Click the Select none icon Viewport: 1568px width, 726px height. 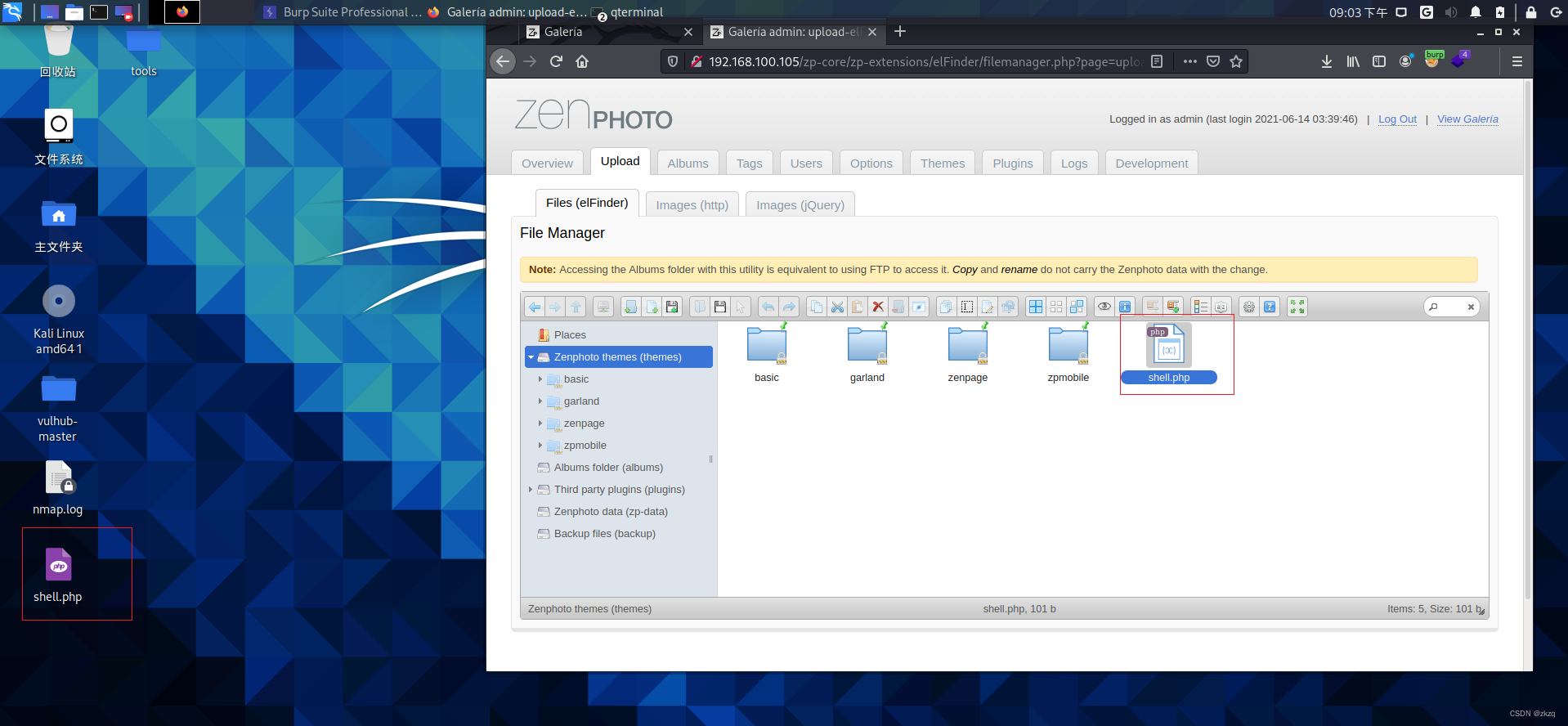coord(1056,307)
